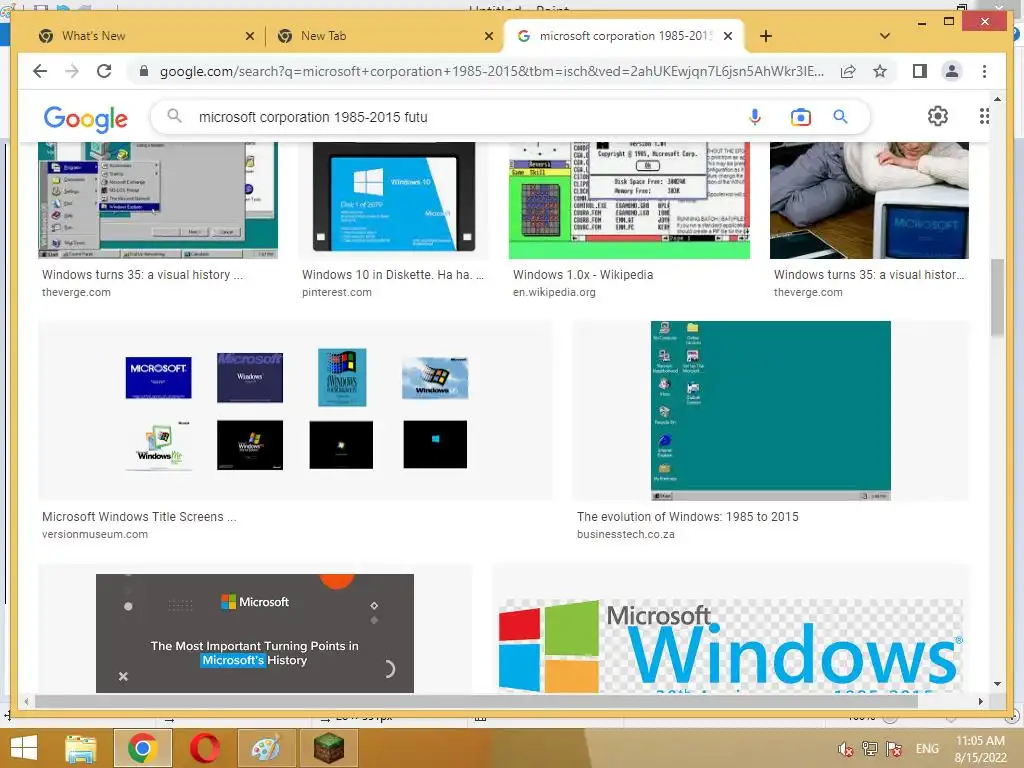This screenshot has height=768, width=1024.
Task: Click the forward navigation arrow
Action: point(72,71)
